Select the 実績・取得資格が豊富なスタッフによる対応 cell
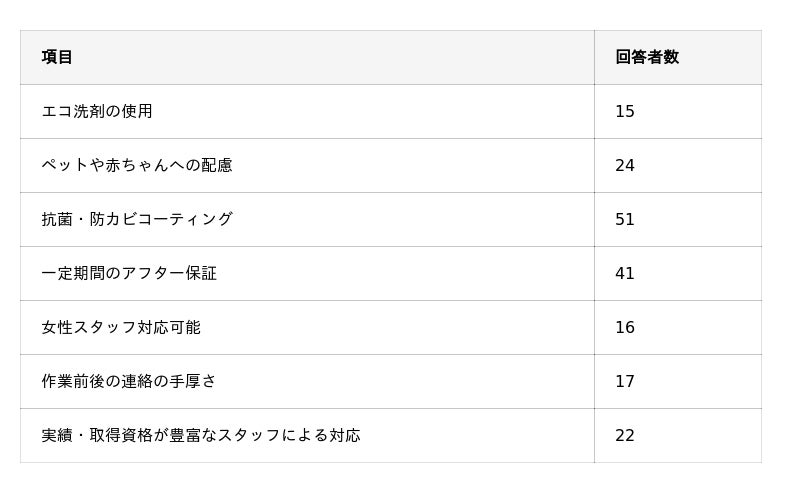 coord(201,435)
